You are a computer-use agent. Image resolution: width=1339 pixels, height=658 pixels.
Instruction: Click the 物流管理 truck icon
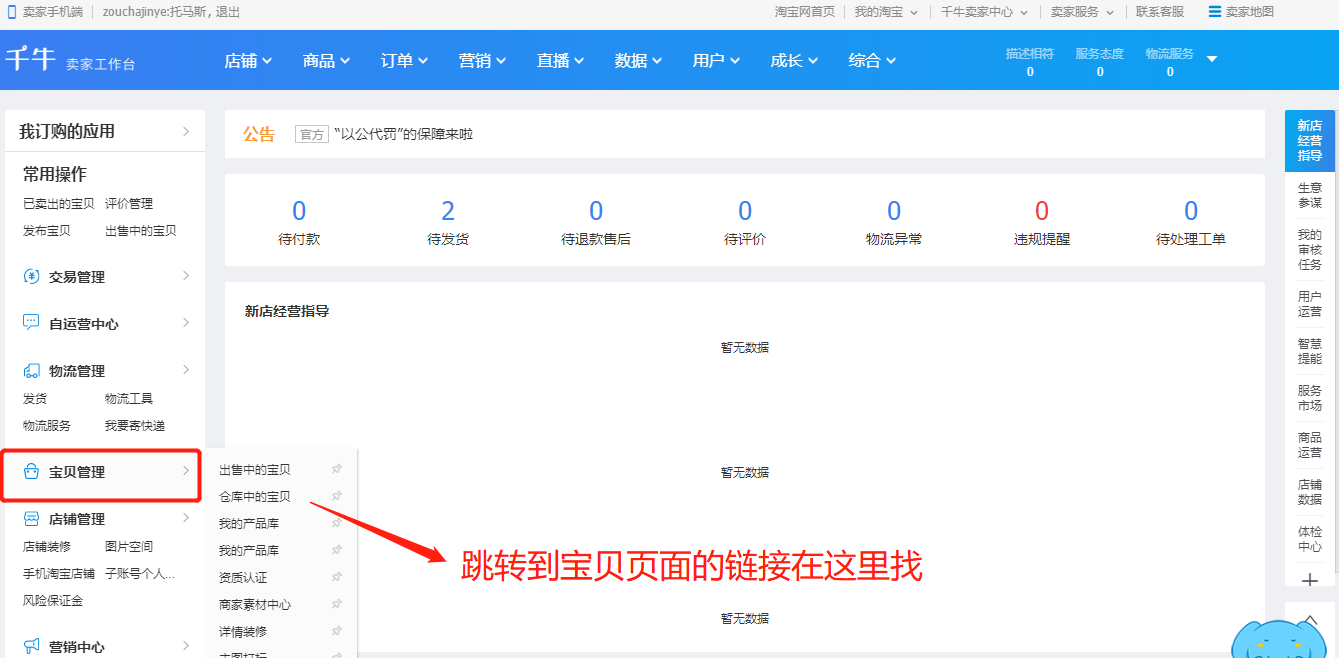point(31,371)
